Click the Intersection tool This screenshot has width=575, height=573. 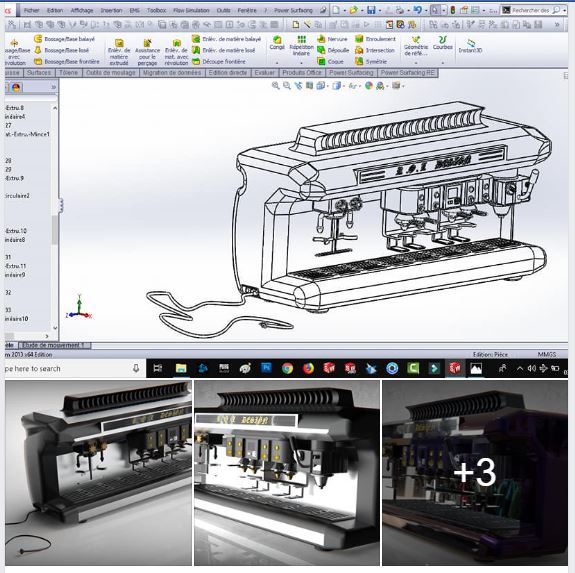coord(375,50)
